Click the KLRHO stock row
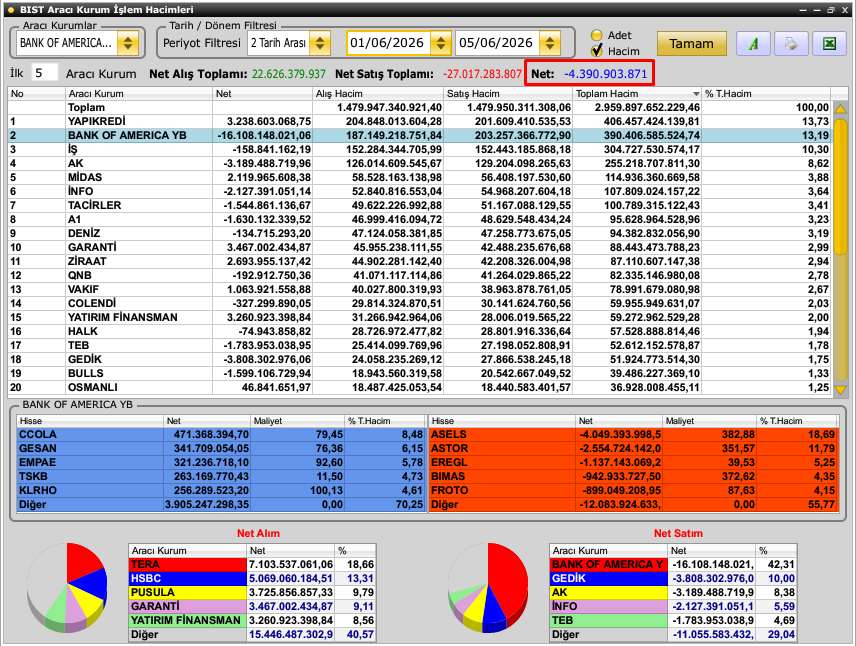Viewport: 856px width, 646px height. point(221,490)
